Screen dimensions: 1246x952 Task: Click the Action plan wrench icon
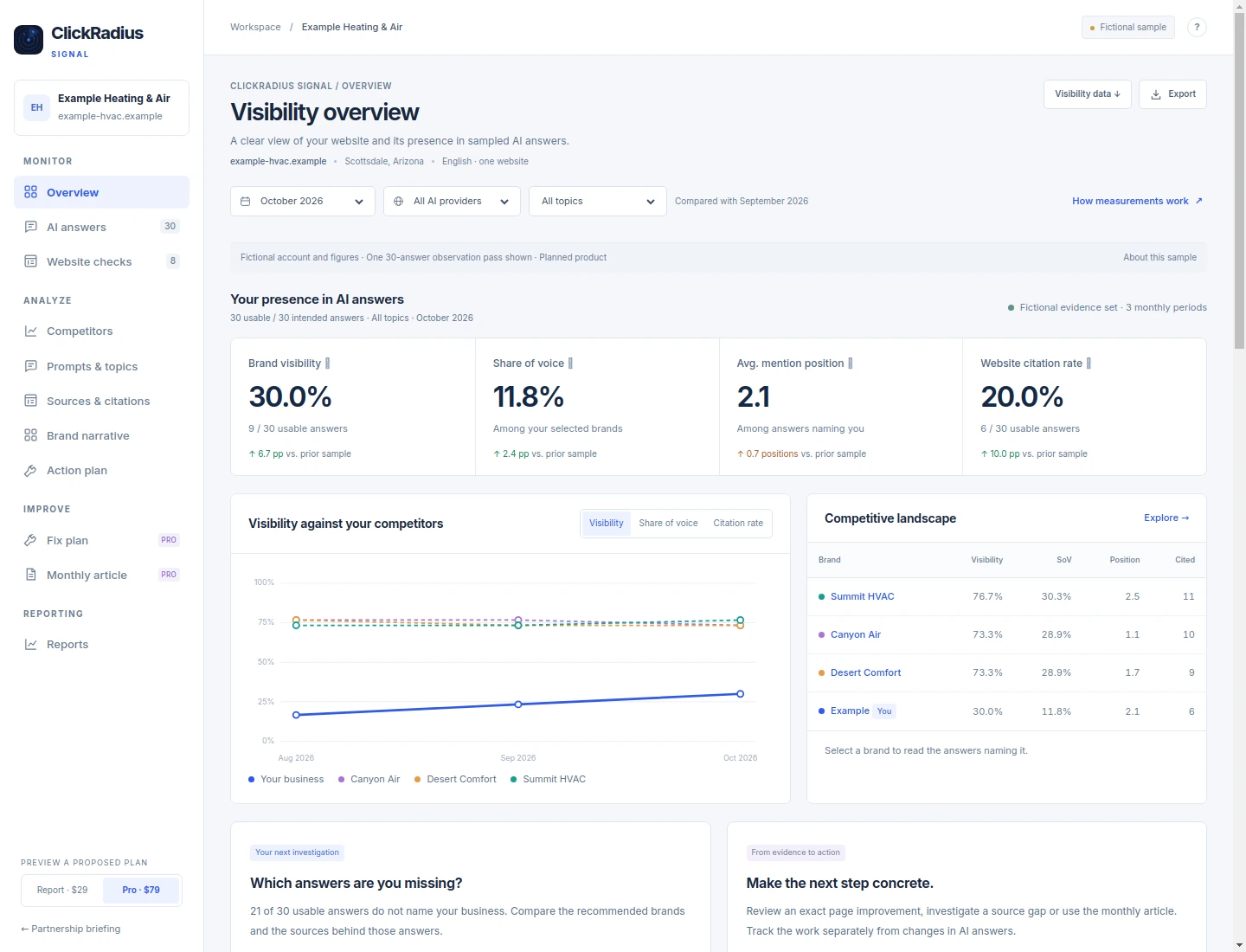click(x=31, y=470)
